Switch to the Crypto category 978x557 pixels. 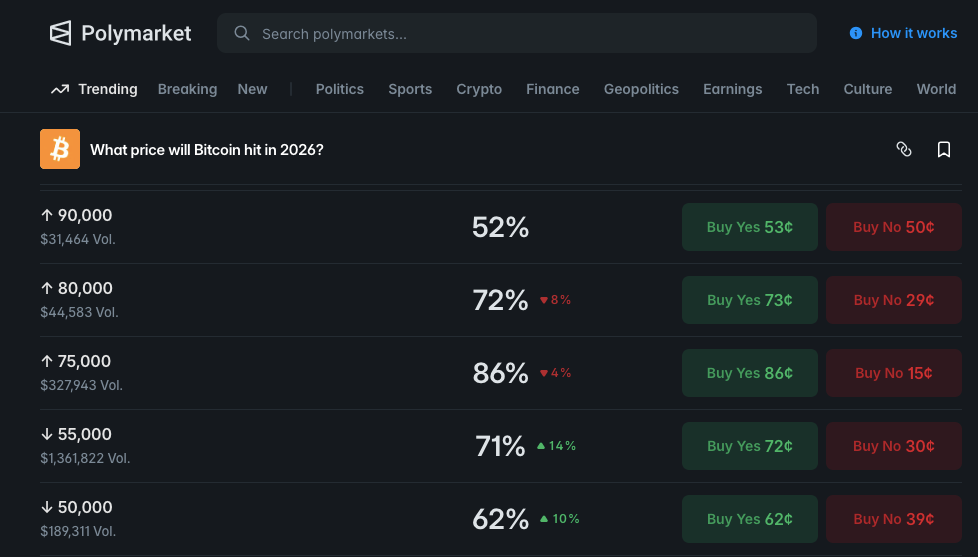[479, 89]
